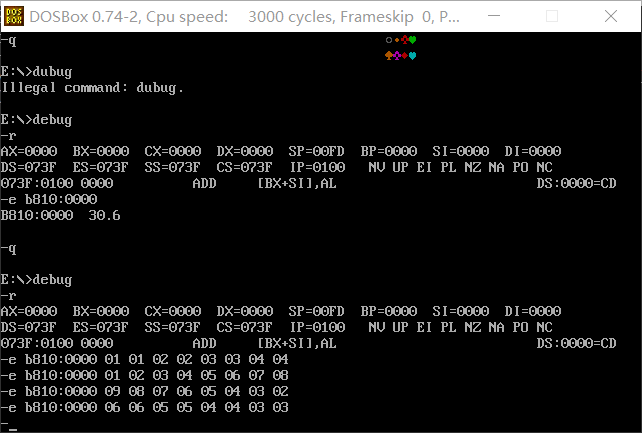Select line '-e b810:0000 01 02 03 04 05 06 07 08'

click(x=145, y=375)
